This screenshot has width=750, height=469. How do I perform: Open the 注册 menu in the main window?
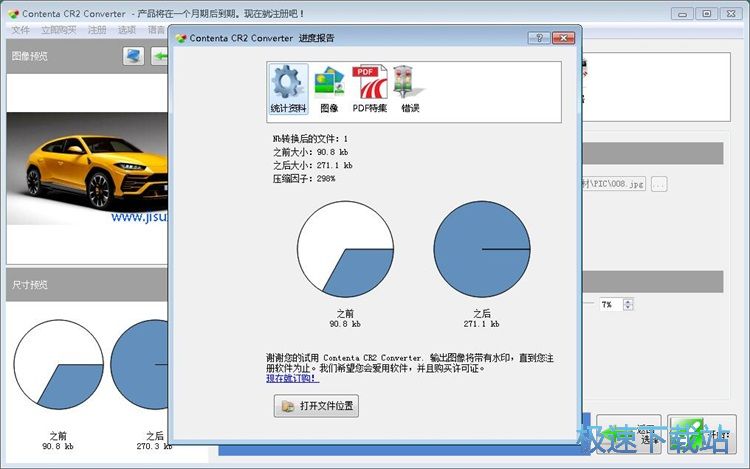tap(97, 30)
